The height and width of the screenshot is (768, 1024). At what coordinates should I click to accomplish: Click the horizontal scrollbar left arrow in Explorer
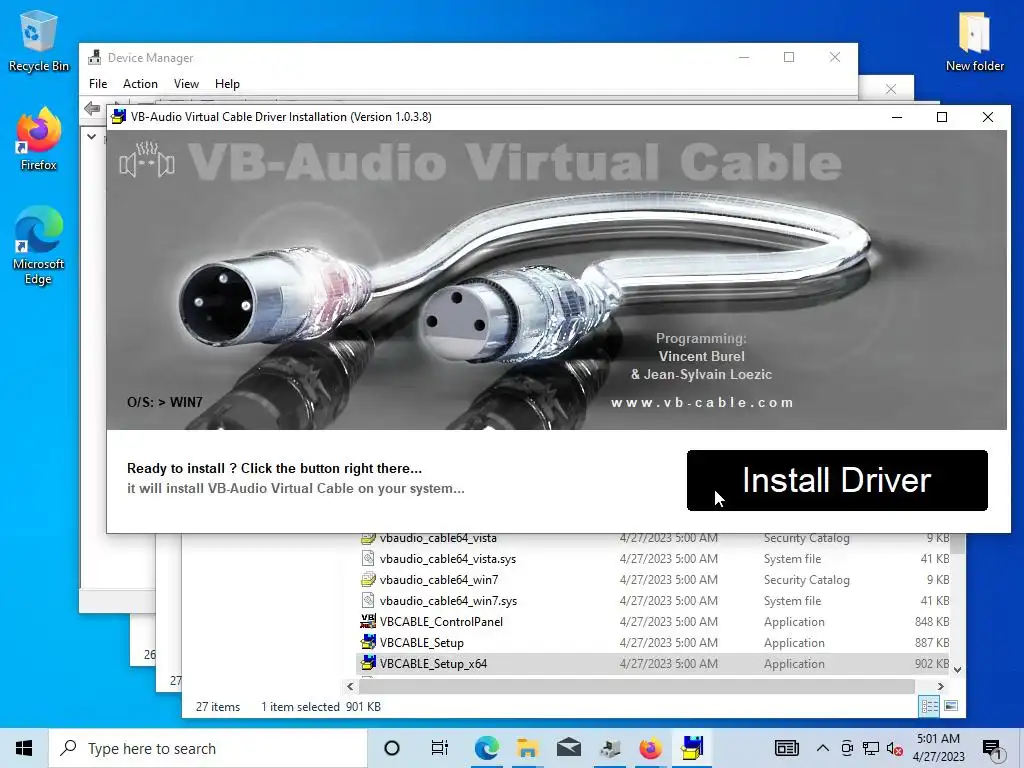click(x=350, y=686)
